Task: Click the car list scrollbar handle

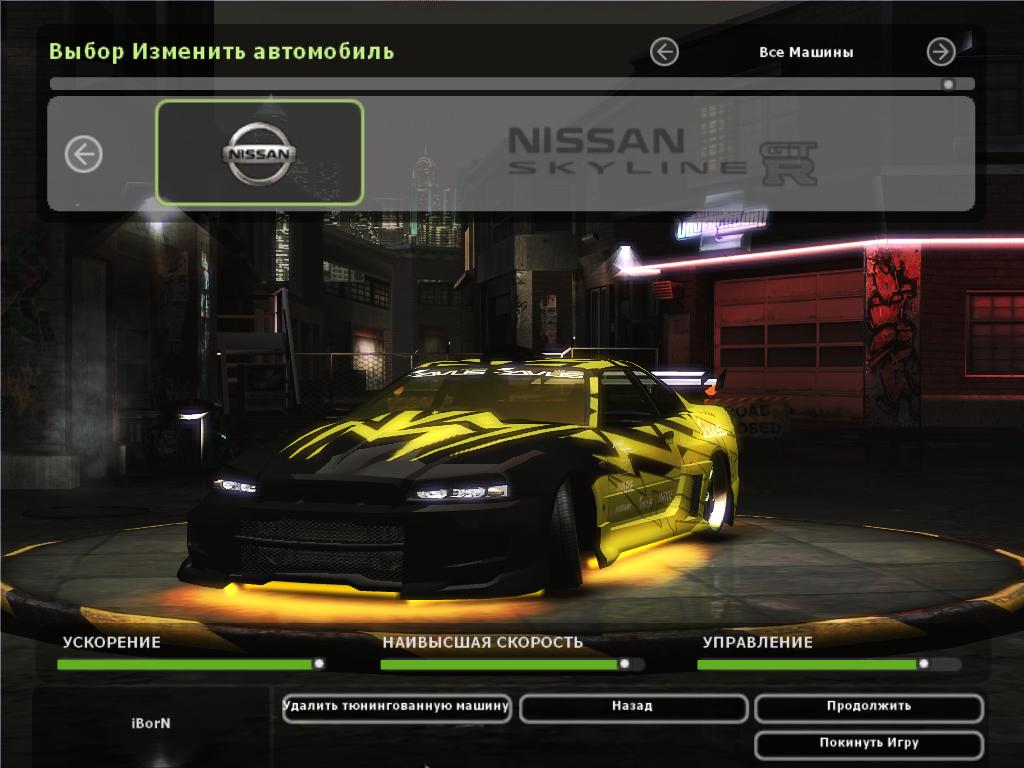Action: pyautogui.click(x=948, y=84)
